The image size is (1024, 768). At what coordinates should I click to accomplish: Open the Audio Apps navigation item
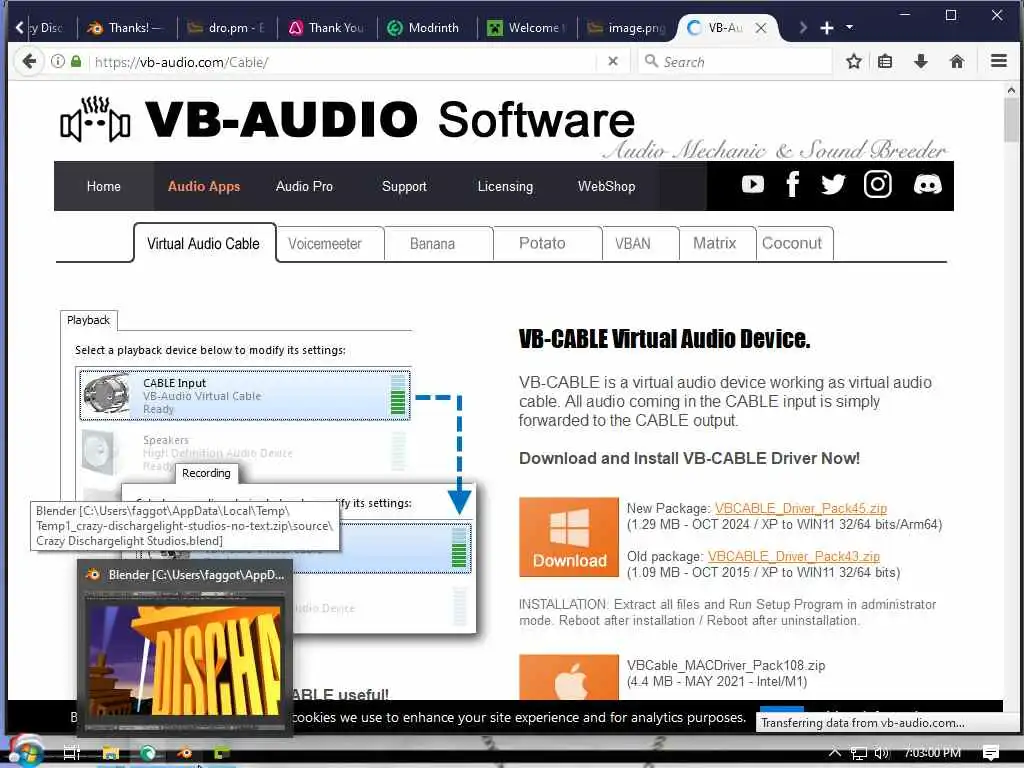pos(204,187)
